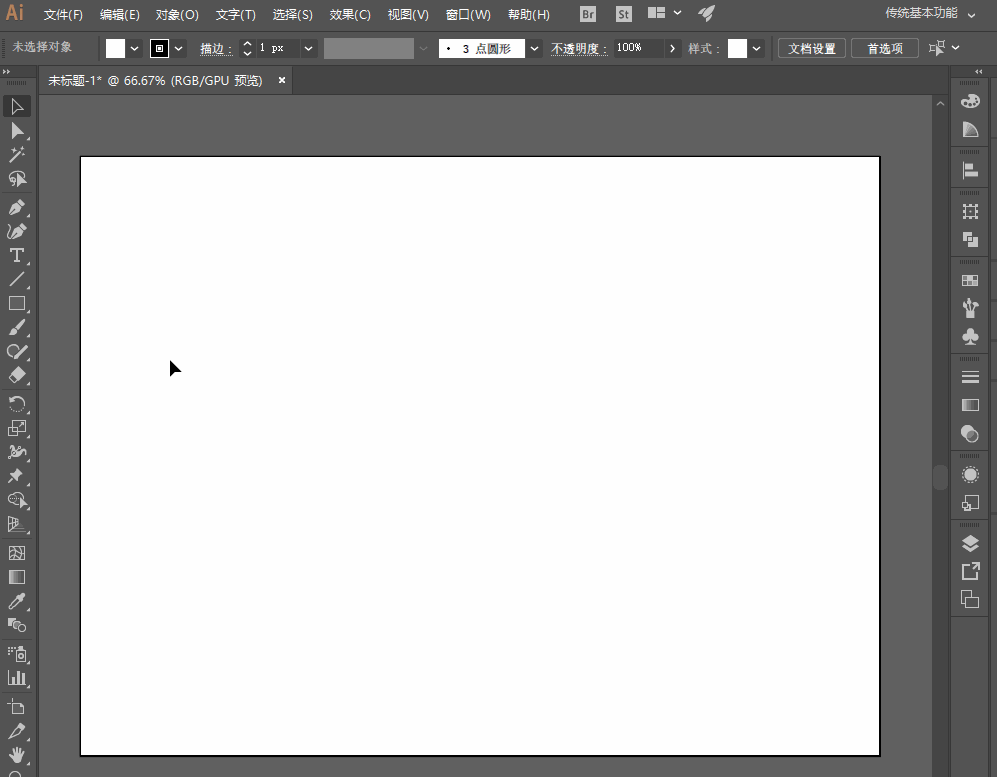
Task: Click the 首选项 button
Action: (885, 48)
